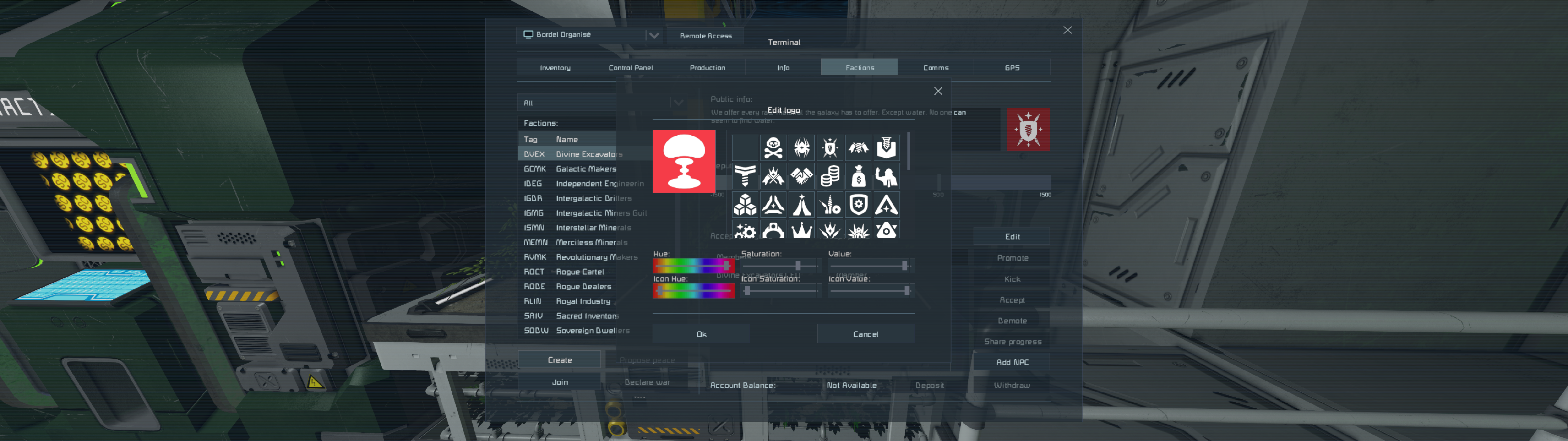Select the blank empty logo slot
1568x441 pixels.
click(x=745, y=147)
